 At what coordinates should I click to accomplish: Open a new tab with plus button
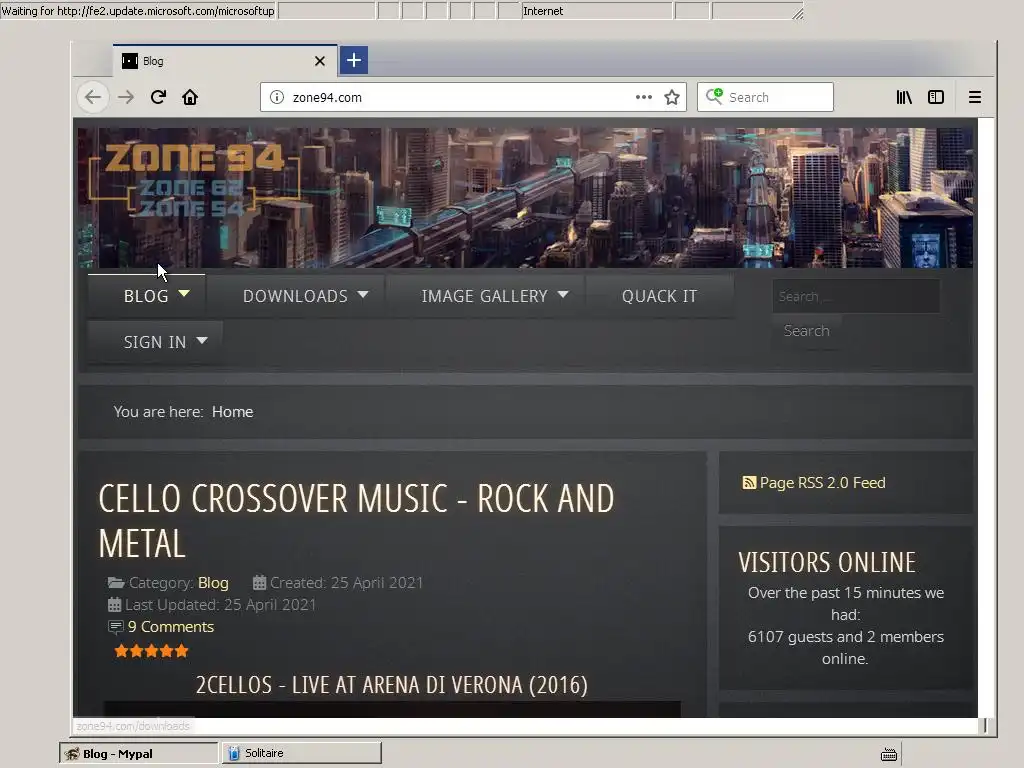click(353, 61)
